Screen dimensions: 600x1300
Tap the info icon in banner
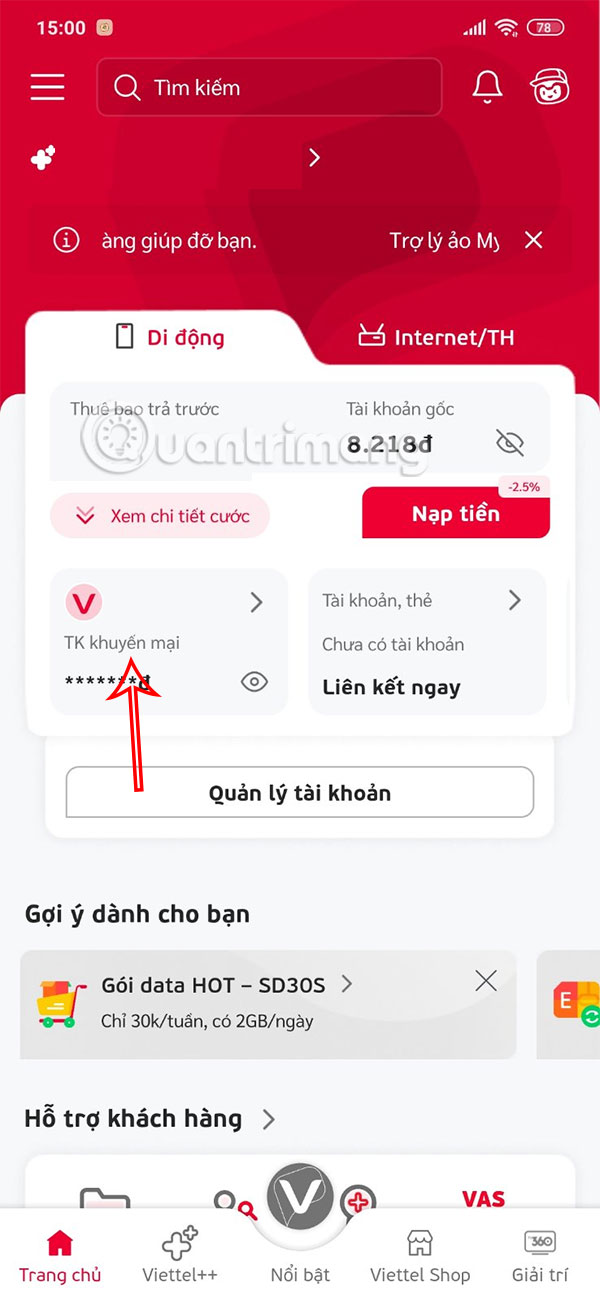point(66,240)
